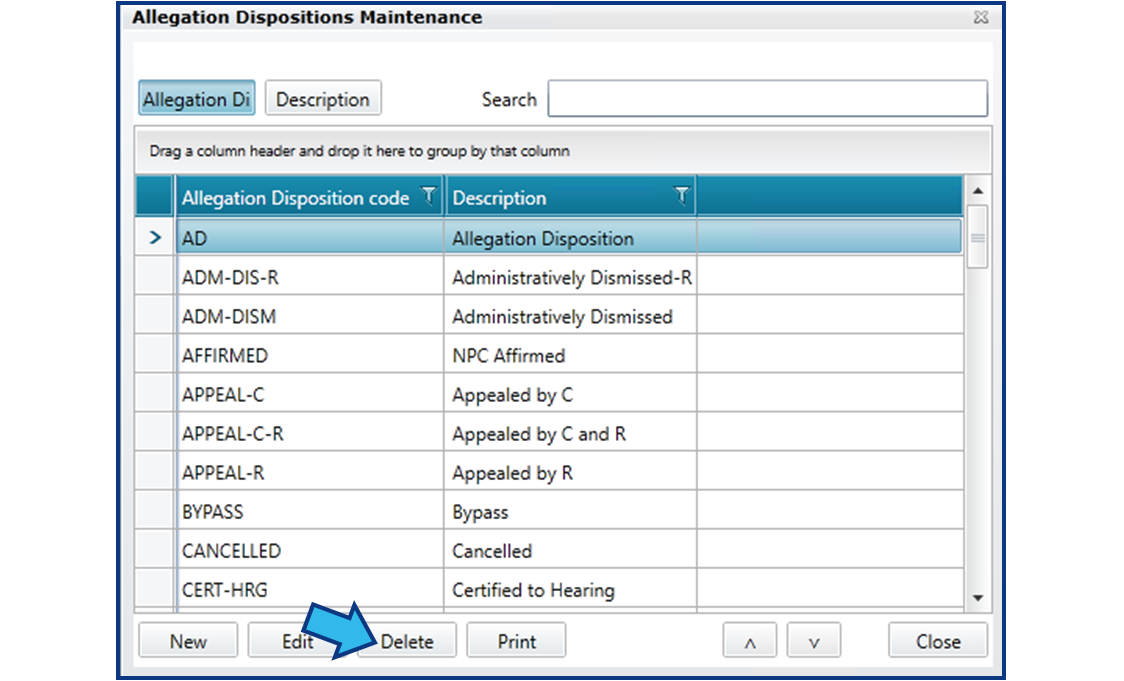Select the Description toggle button

(x=323, y=98)
